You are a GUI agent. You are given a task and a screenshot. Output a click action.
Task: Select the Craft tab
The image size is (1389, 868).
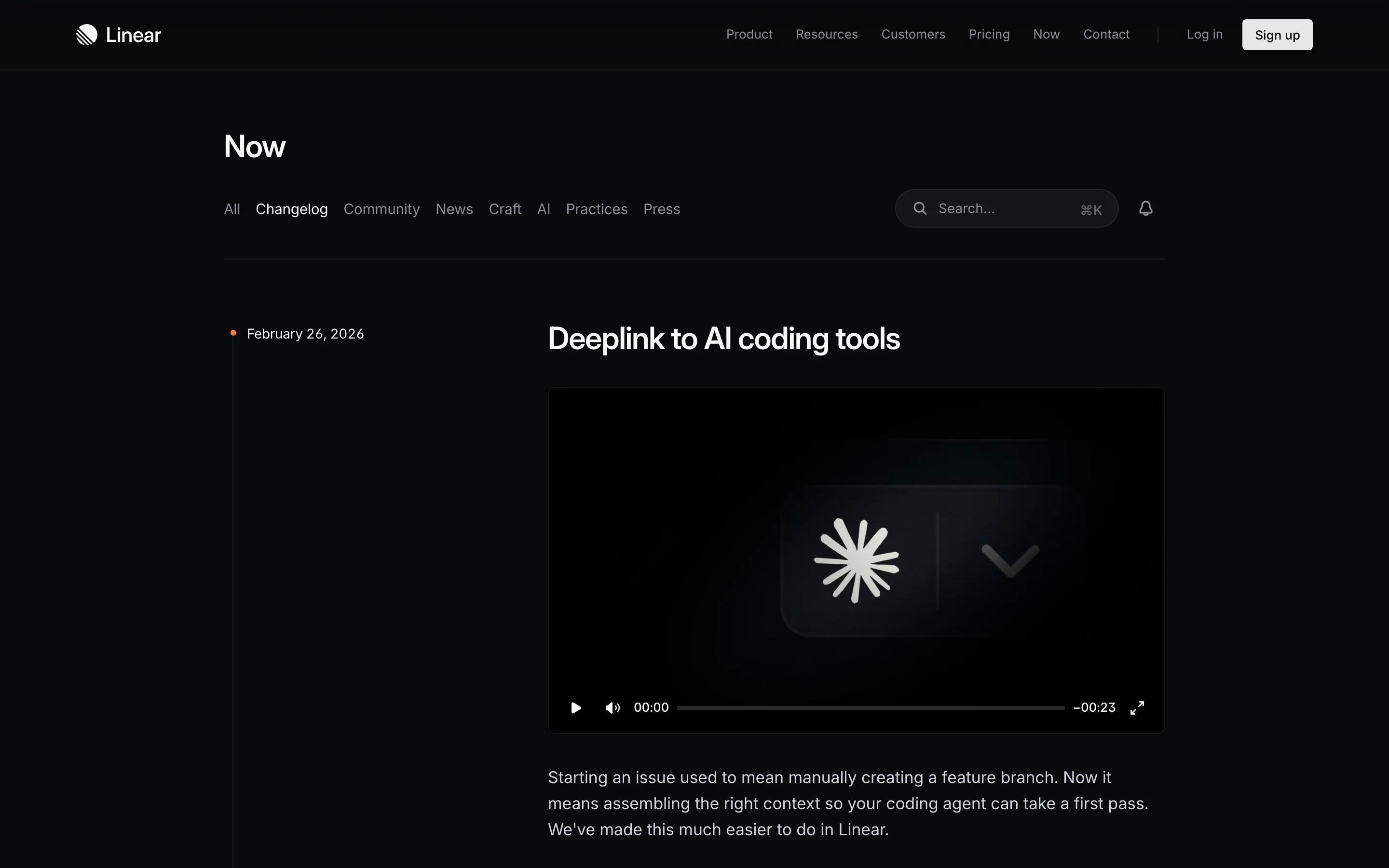504,209
